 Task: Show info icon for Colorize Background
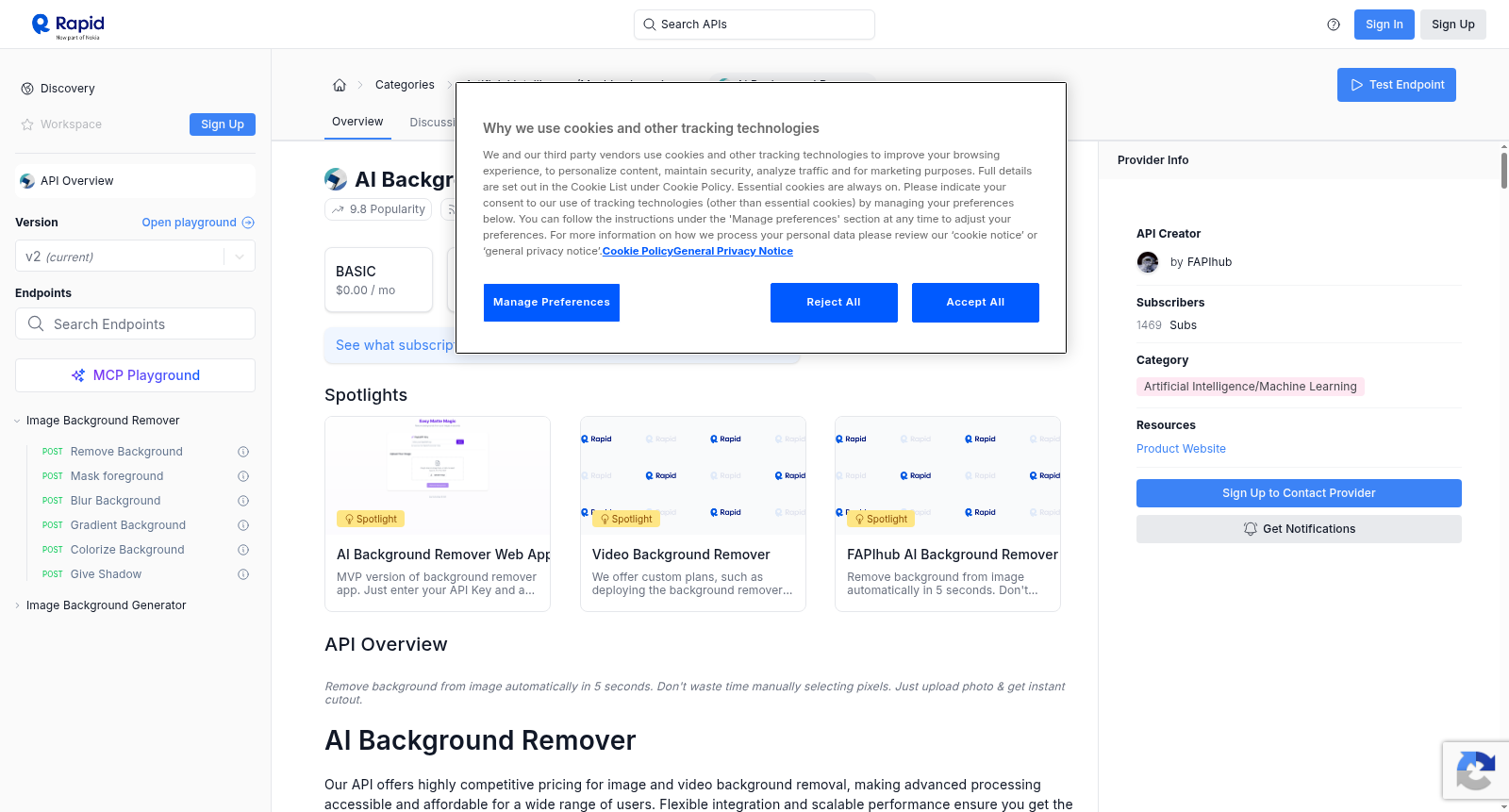[x=243, y=550]
